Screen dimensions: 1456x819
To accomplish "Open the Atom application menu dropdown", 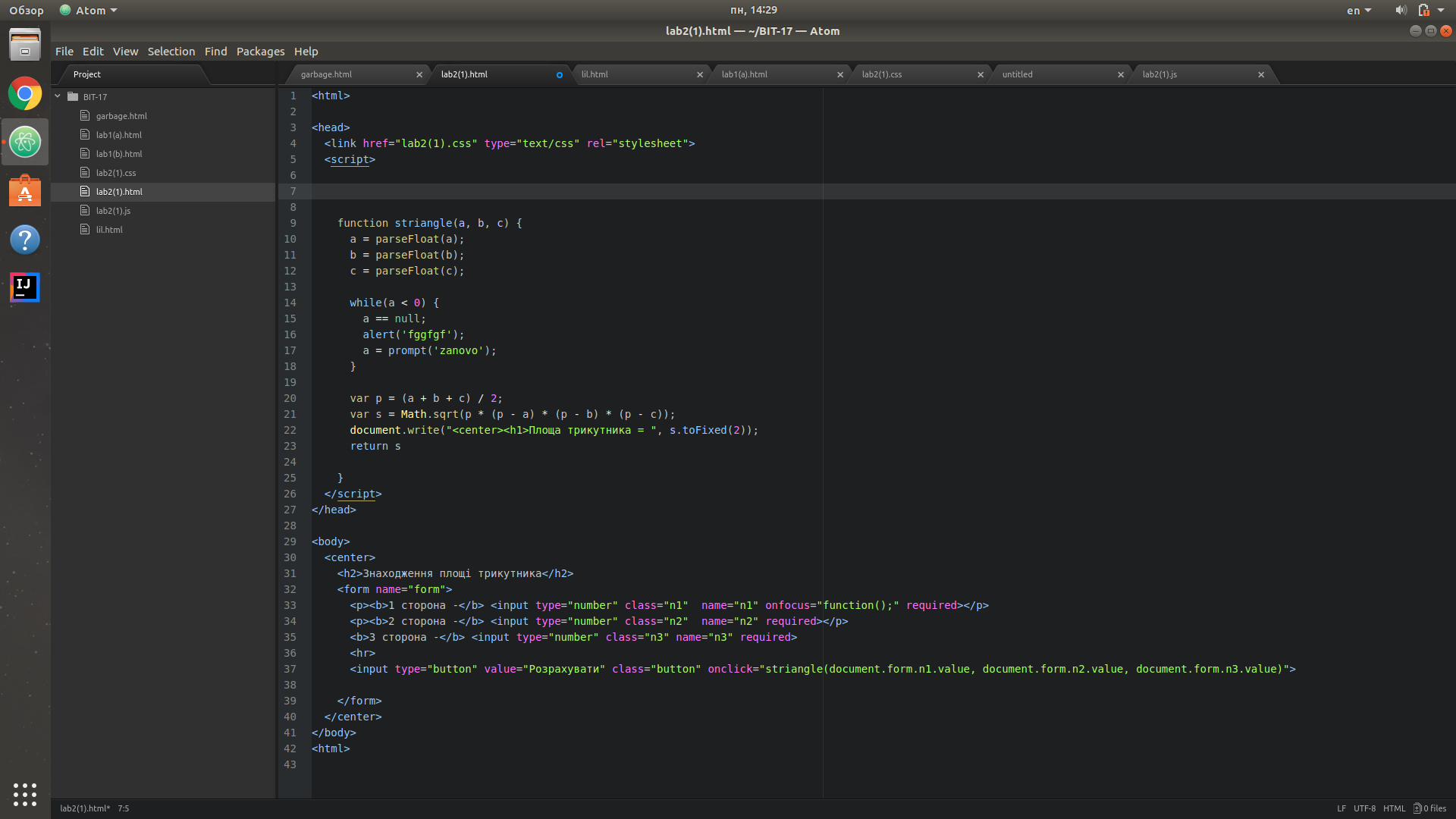I will pos(89,10).
